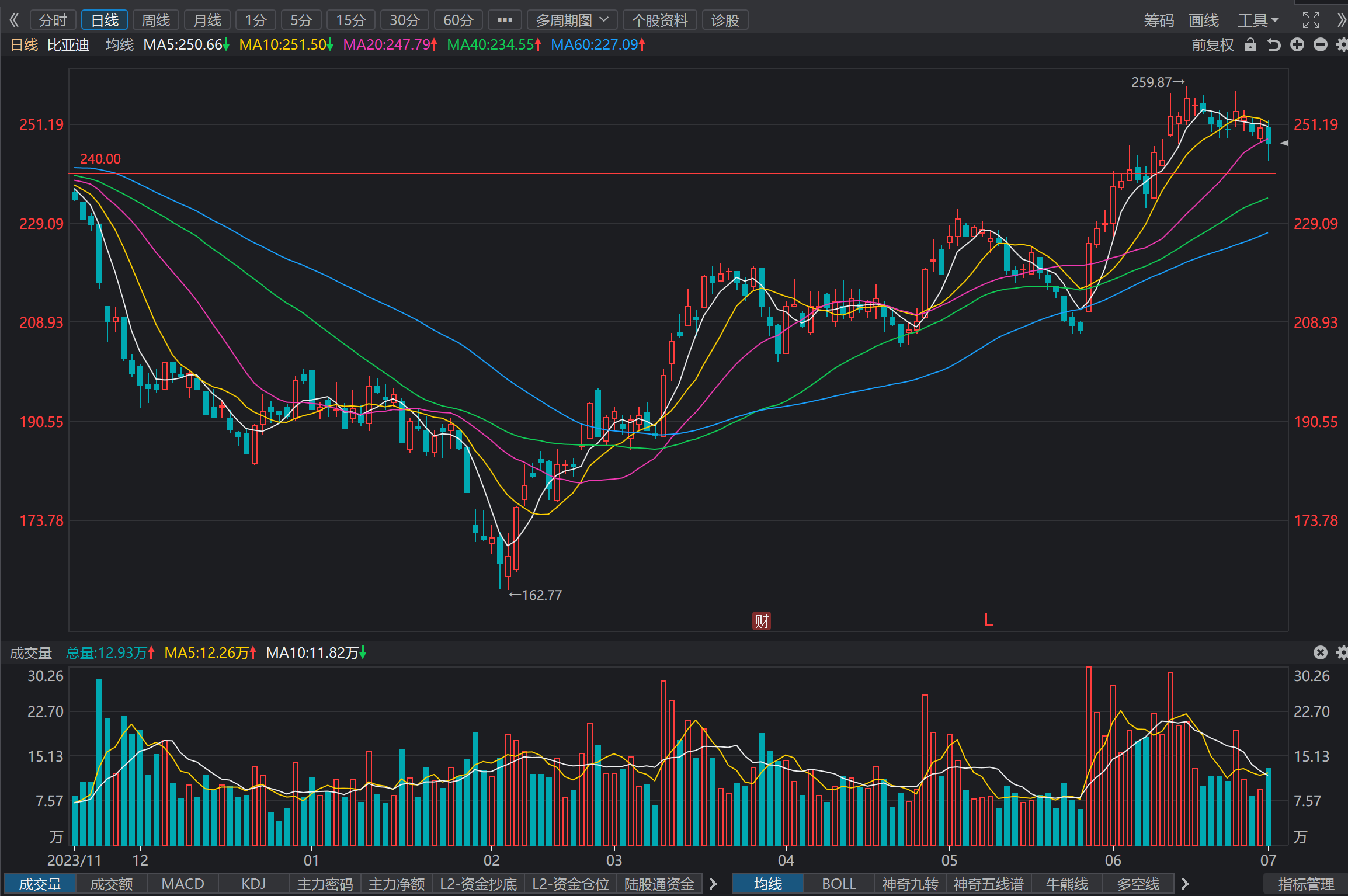This screenshot has height=896, width=1348.
Task: Select the 15分 period
Action: pyautogui.click(x=351, y=20)
